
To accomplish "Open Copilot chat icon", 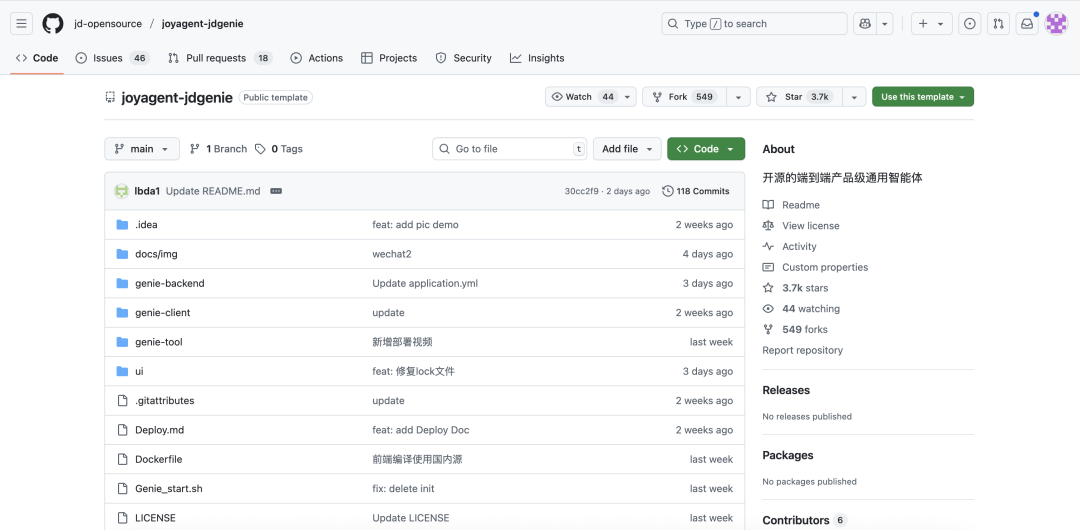I will (865, 23).
